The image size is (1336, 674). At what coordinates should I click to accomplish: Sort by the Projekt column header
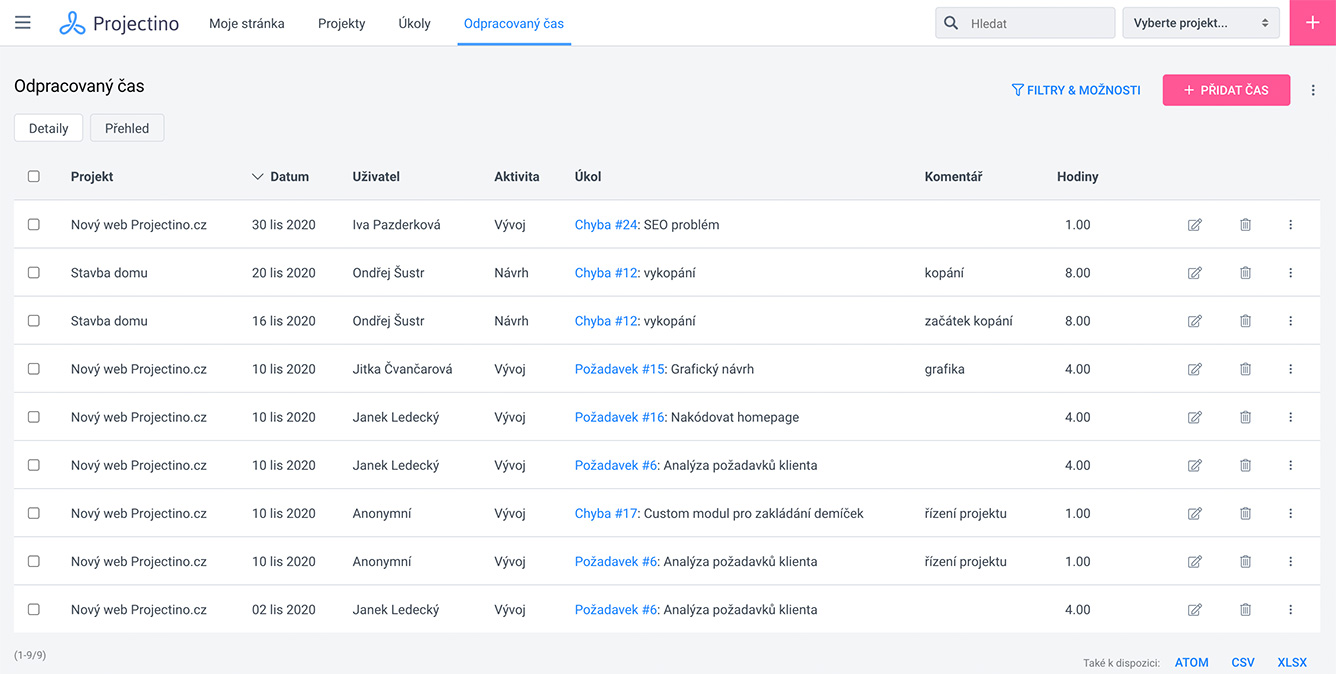92,177
